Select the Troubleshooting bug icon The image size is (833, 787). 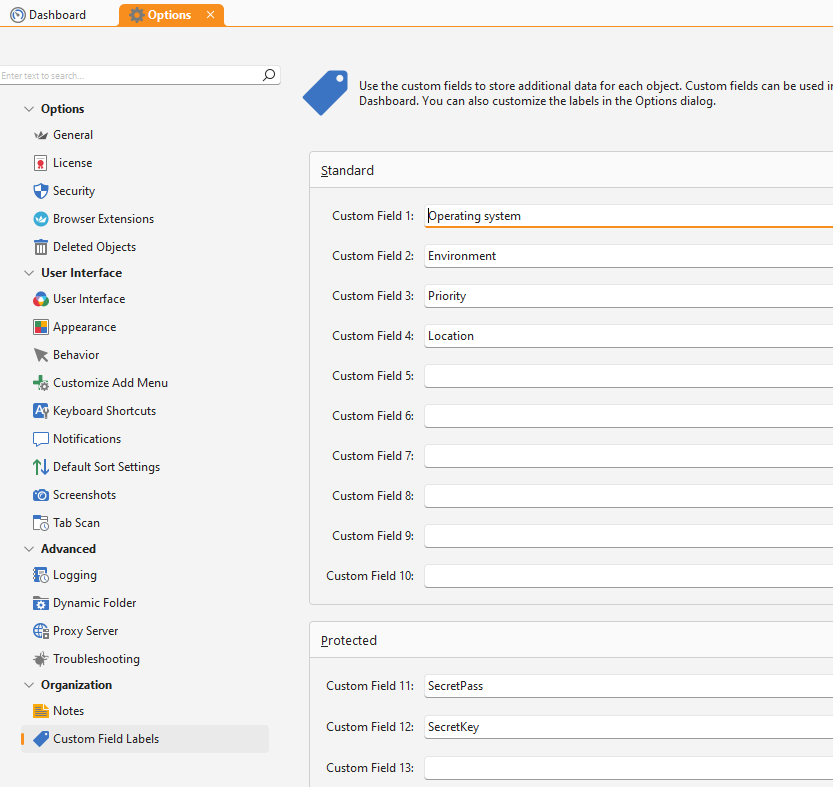41,659
